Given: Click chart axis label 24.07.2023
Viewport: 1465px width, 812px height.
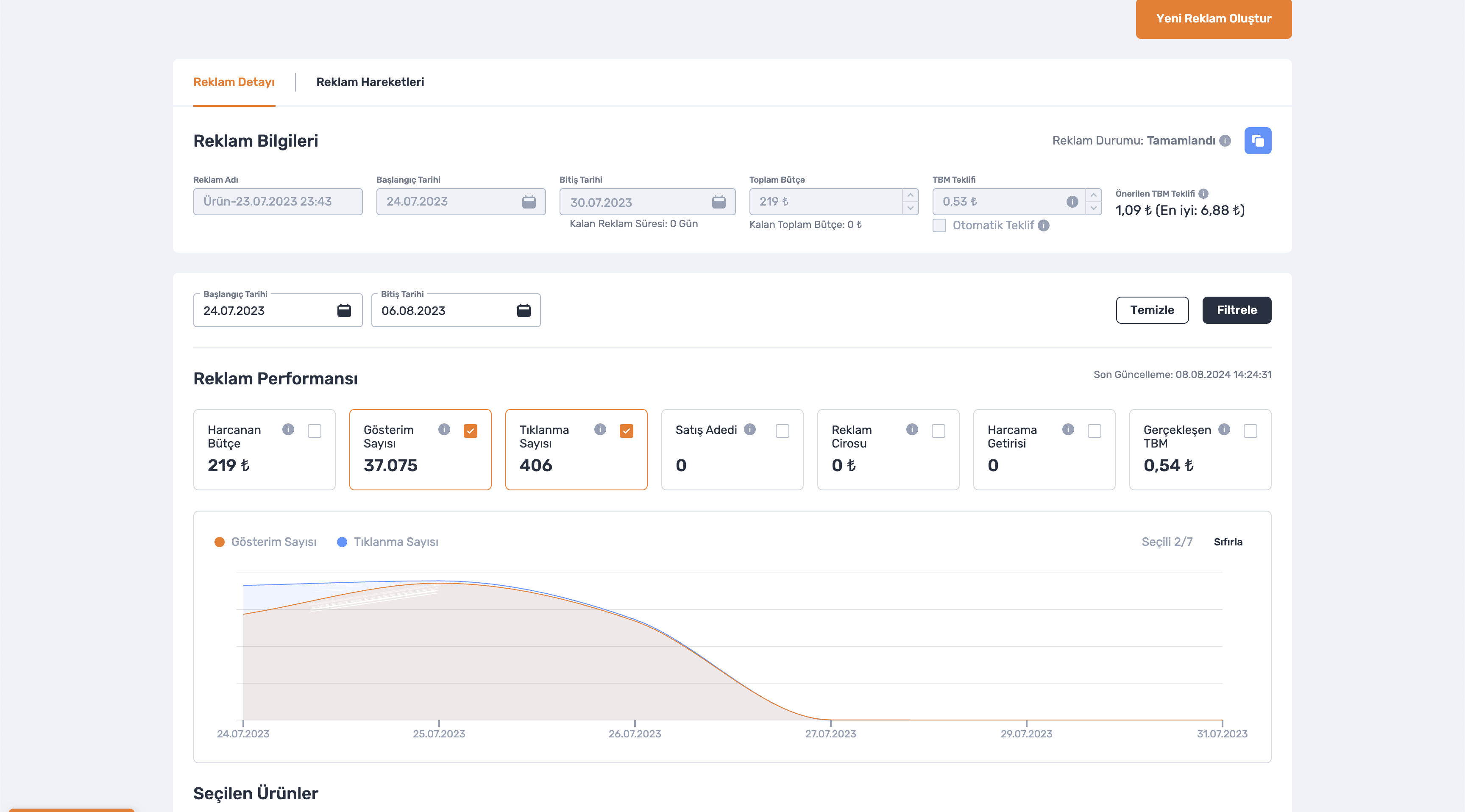Looking at the screenshot, I should pos(243,734).
